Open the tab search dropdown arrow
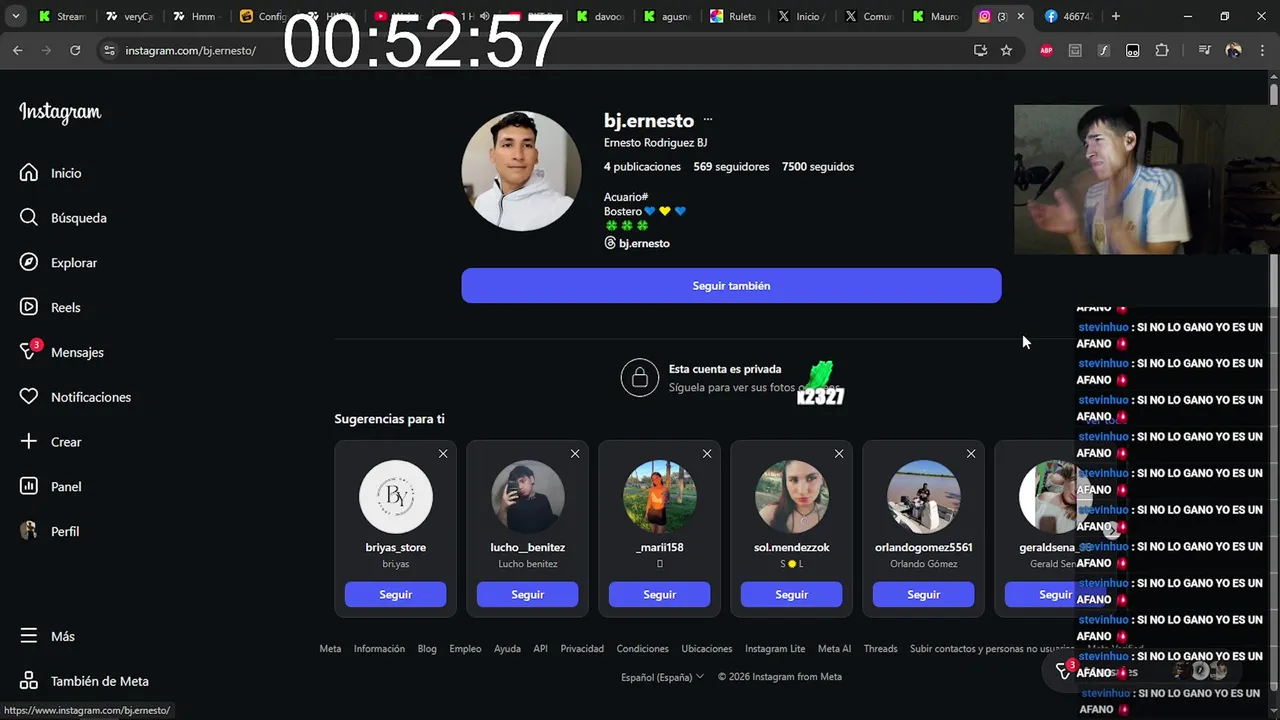The height and width of the screenshot is (720, 1280). click(16, 16)
